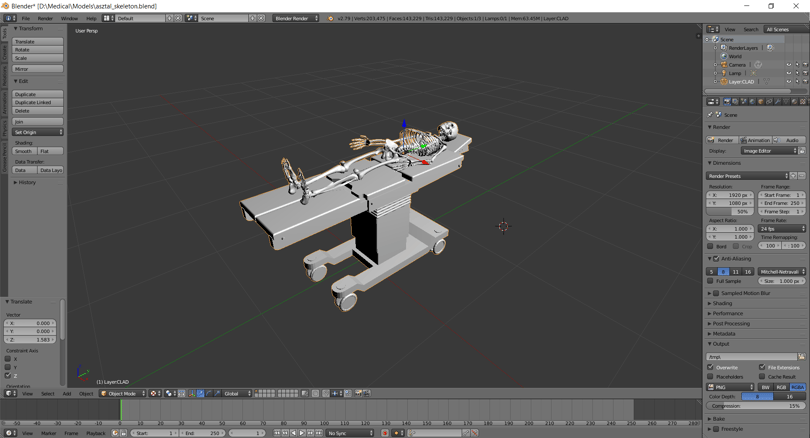Open the Constraints chain-link properties tab
The height and width of the screenshot is (438, 810).
click(769, 102)
